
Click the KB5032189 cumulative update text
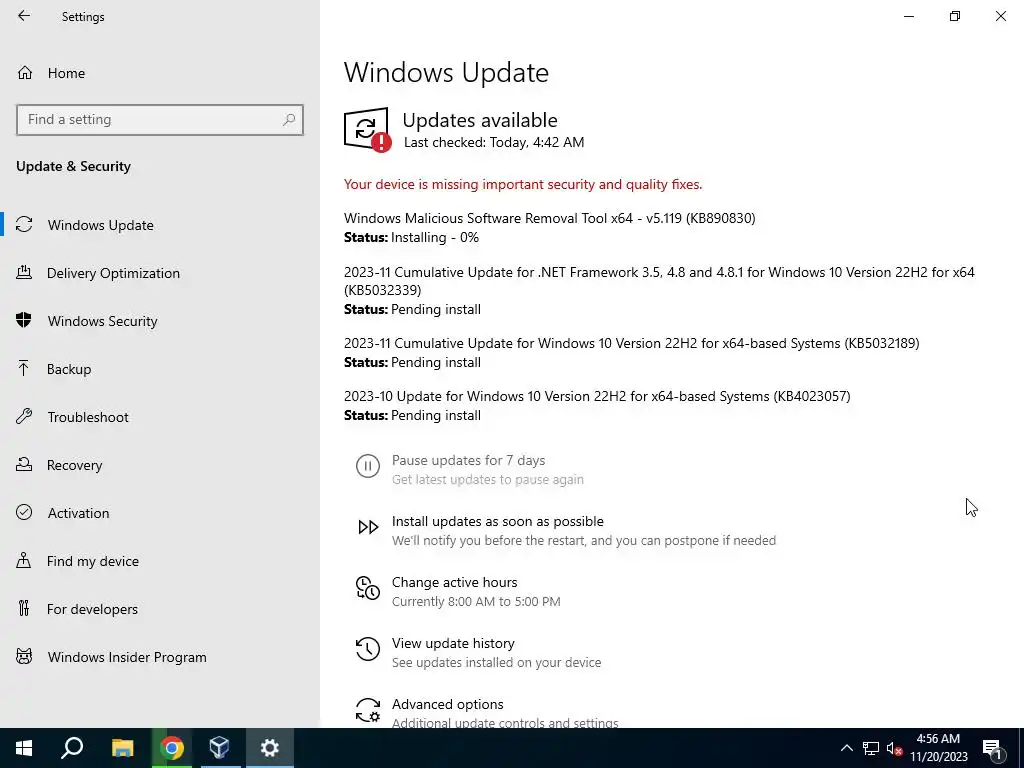pos(632,343)
